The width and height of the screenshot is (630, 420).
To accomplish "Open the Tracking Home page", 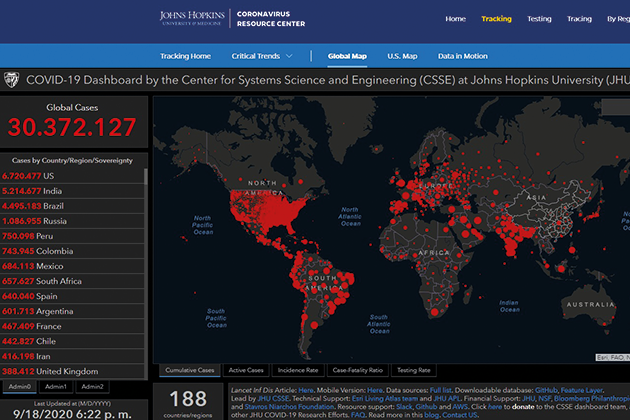I will click(187, 56).
